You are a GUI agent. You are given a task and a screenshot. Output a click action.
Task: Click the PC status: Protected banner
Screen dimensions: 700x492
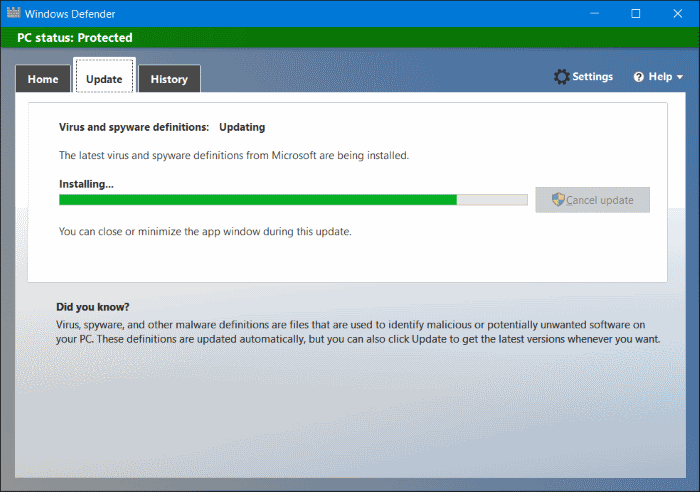point(350,38)
